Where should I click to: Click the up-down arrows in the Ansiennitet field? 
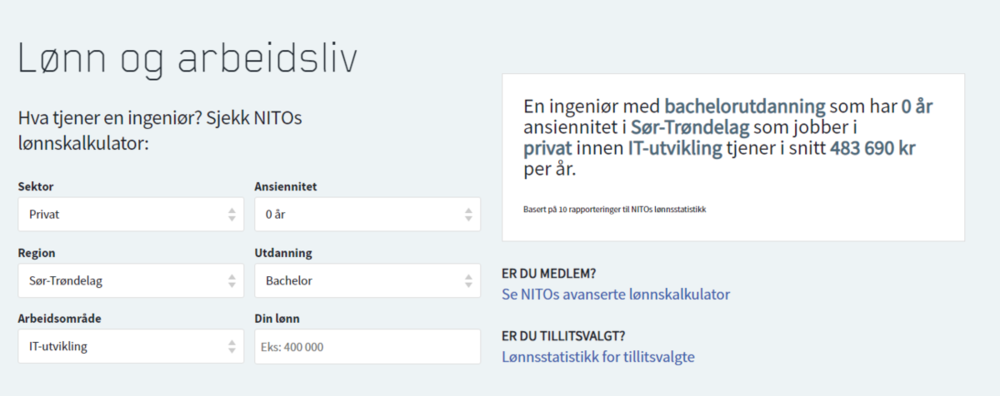coord(469,215)
